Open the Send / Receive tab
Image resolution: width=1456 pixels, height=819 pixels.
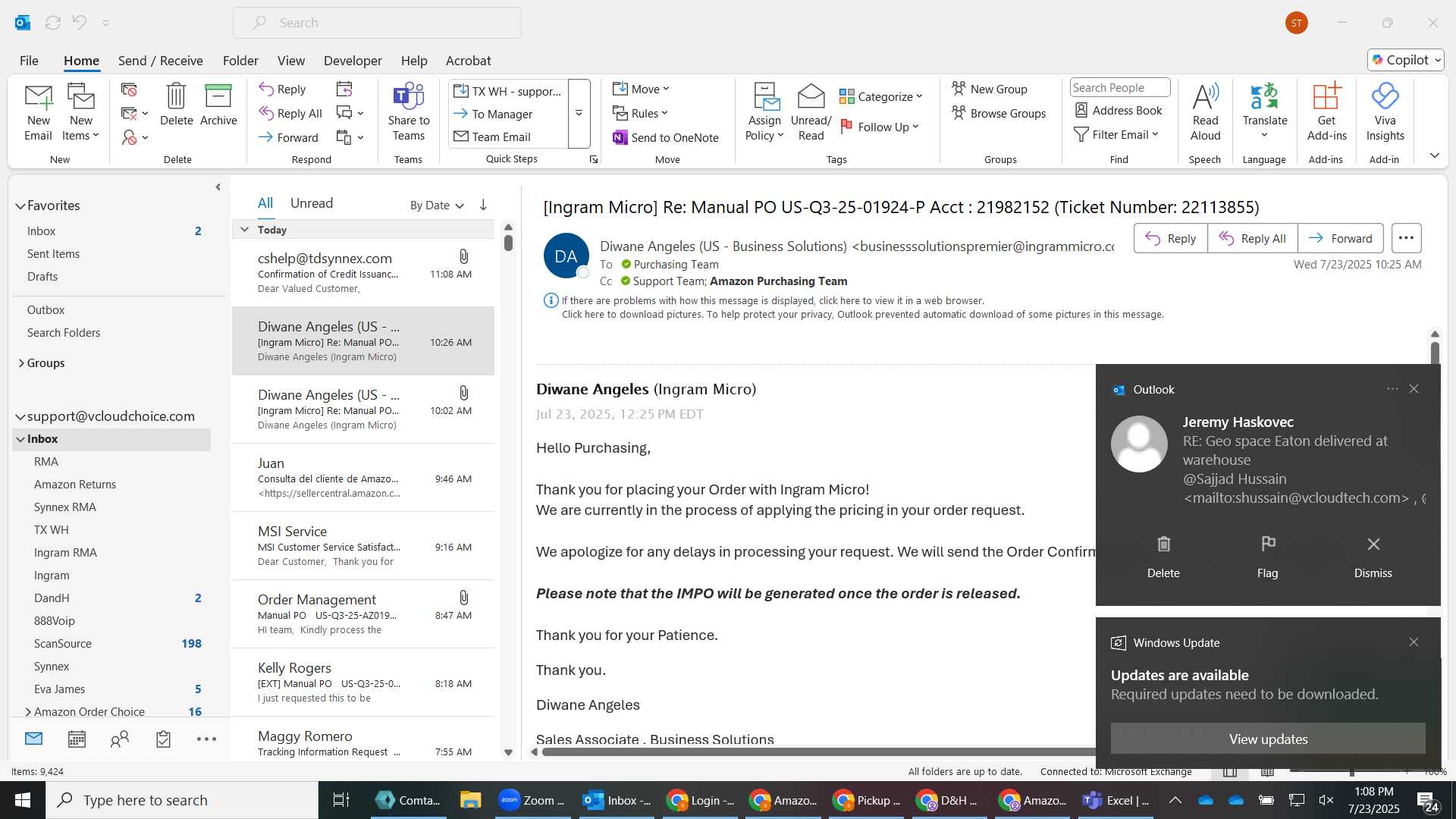point(160,61)
